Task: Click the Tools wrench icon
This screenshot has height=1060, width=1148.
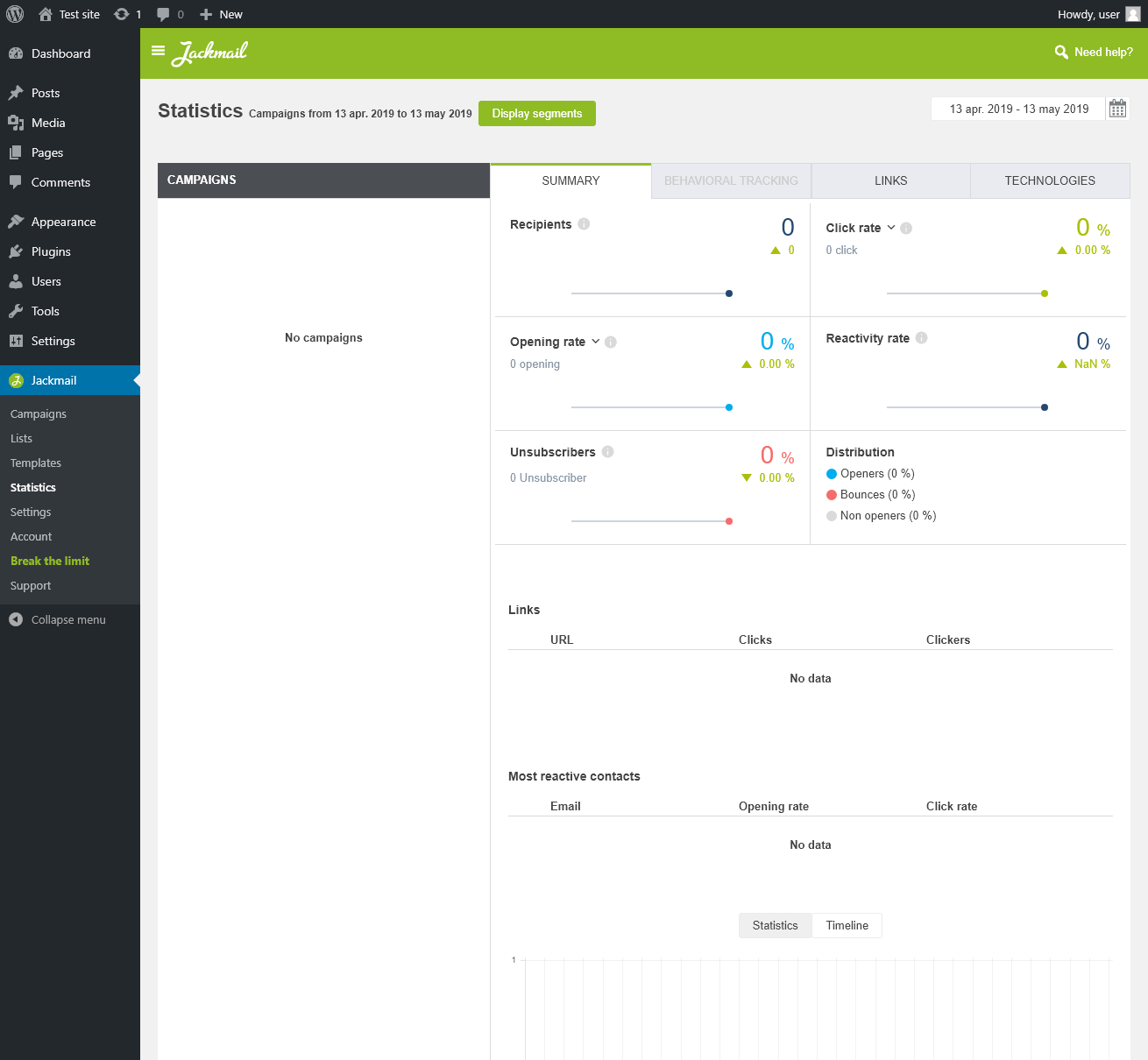Action: [x=16, y=311]
